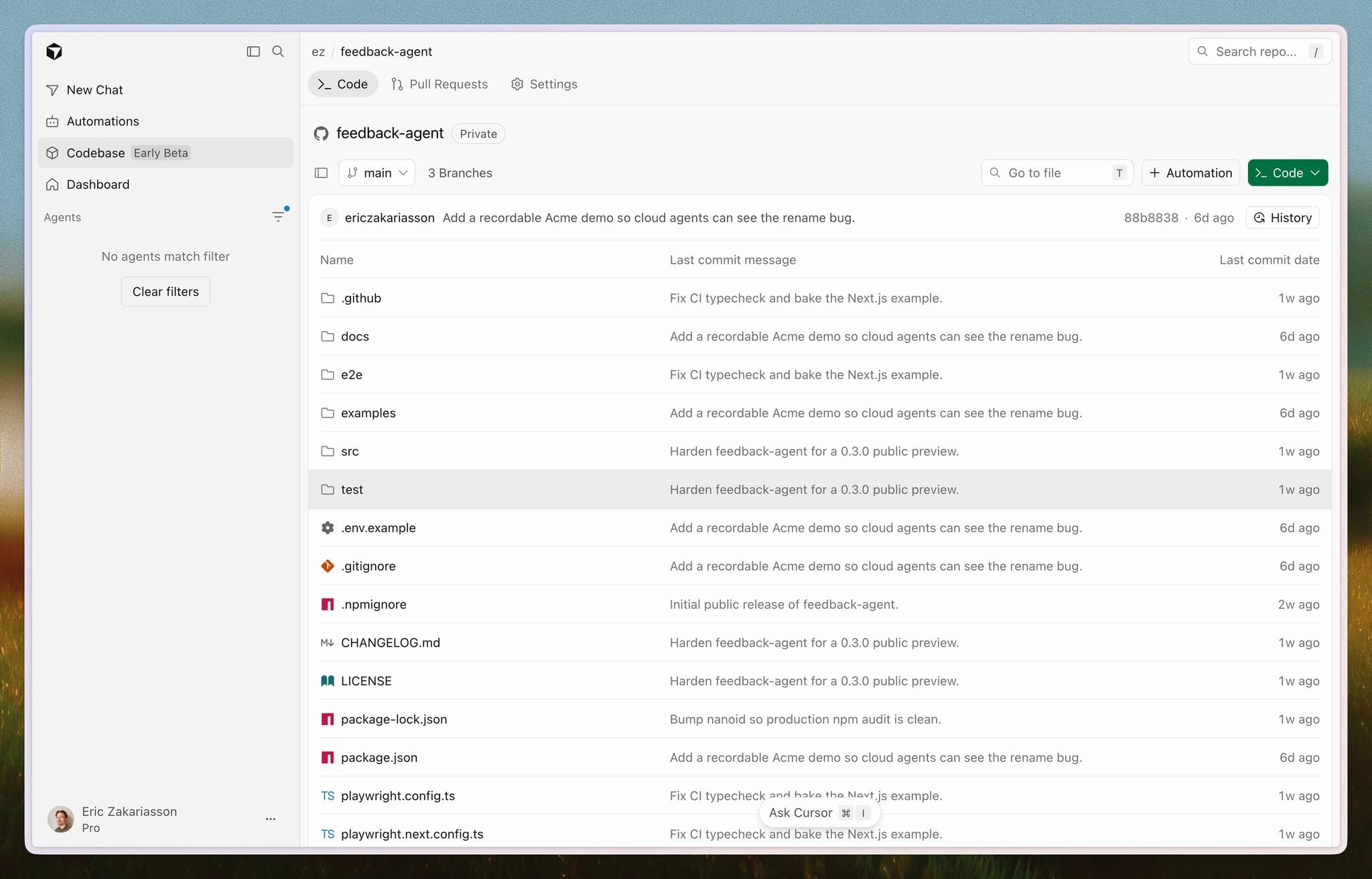1372x879 pixels.
Task: Toggle the file tree panel icon
Action: [322, 173]
